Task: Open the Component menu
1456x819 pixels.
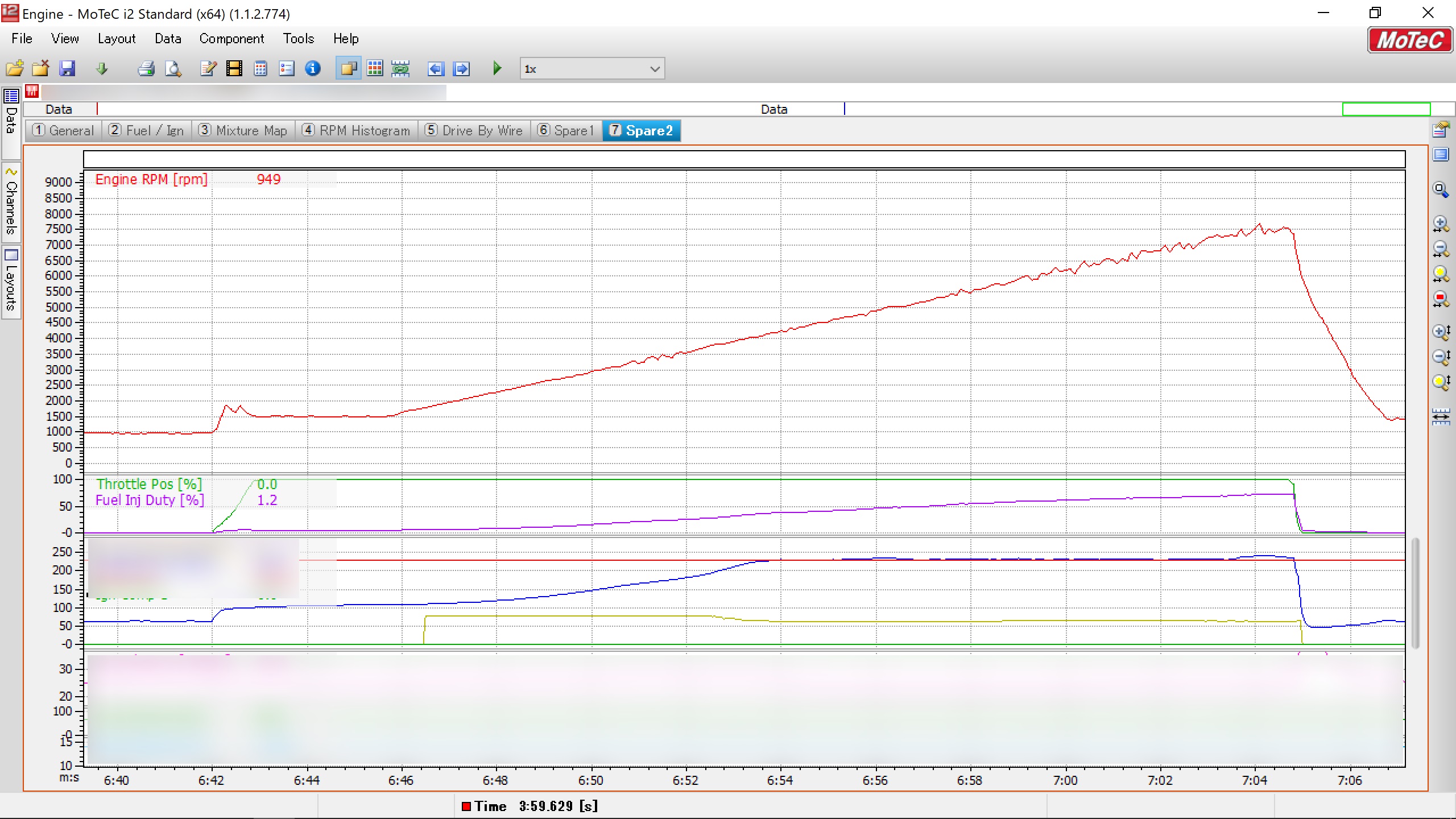Action: (231, 39)
